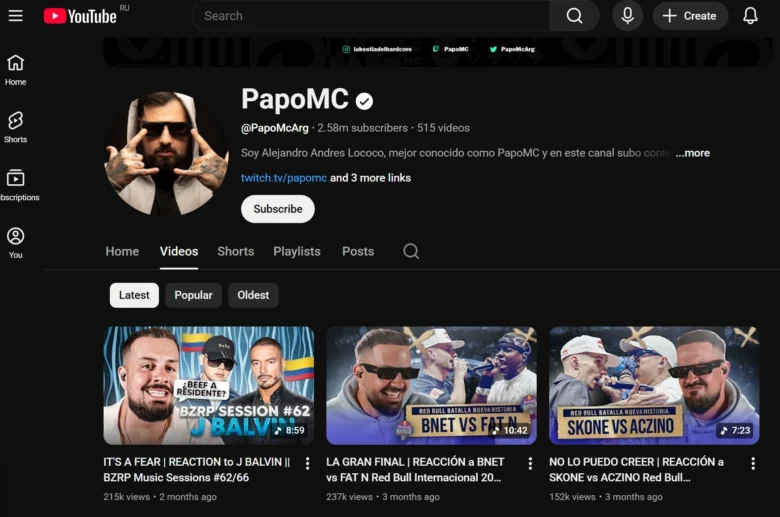780x517 pixels.
Task: Switch to the channel Home tab
Action: coord(122,251)
